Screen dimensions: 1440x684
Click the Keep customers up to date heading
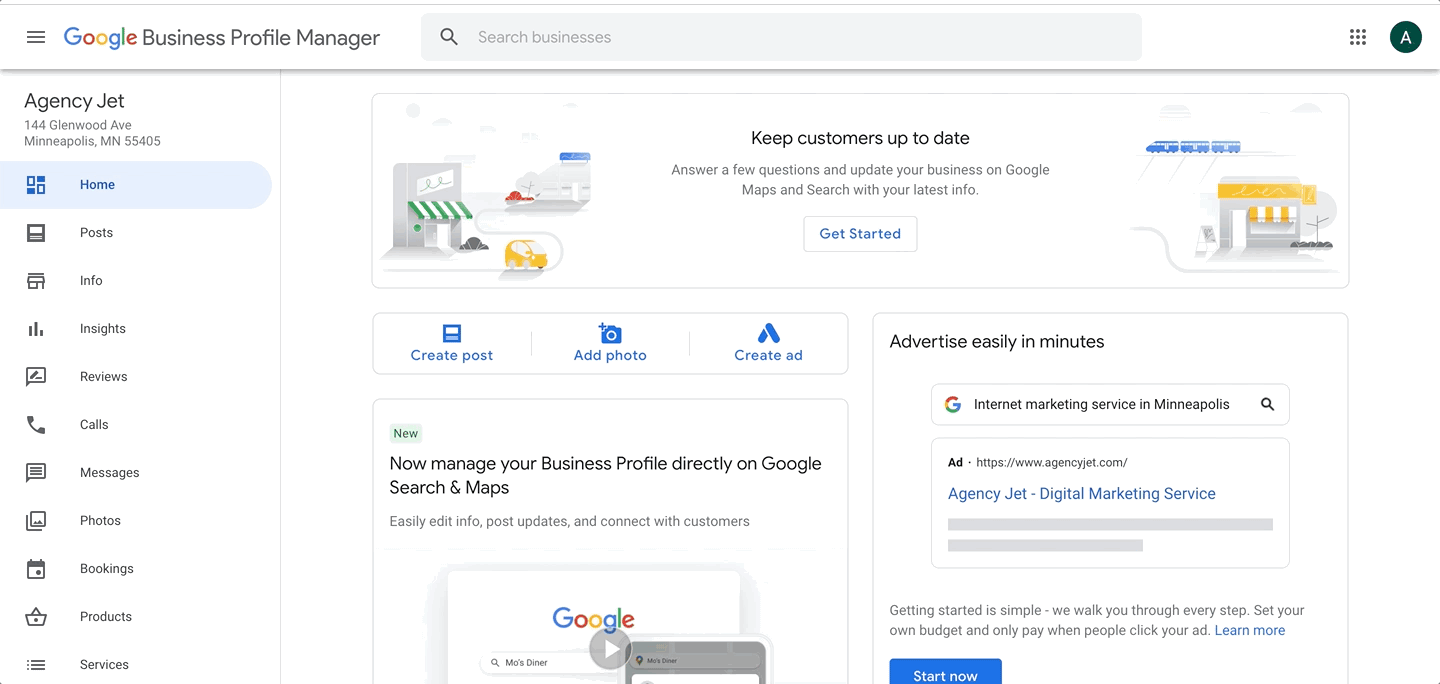(860, 138)
